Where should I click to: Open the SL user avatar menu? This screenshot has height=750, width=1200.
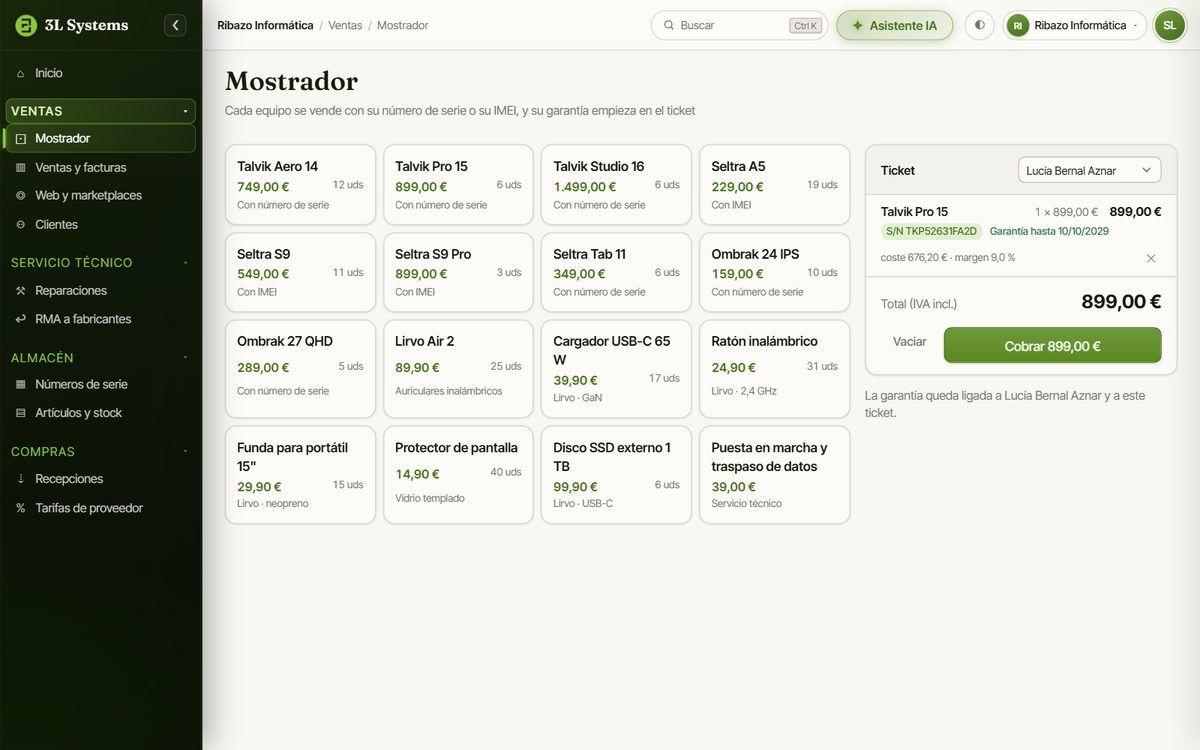click(x=1169, y=25)
